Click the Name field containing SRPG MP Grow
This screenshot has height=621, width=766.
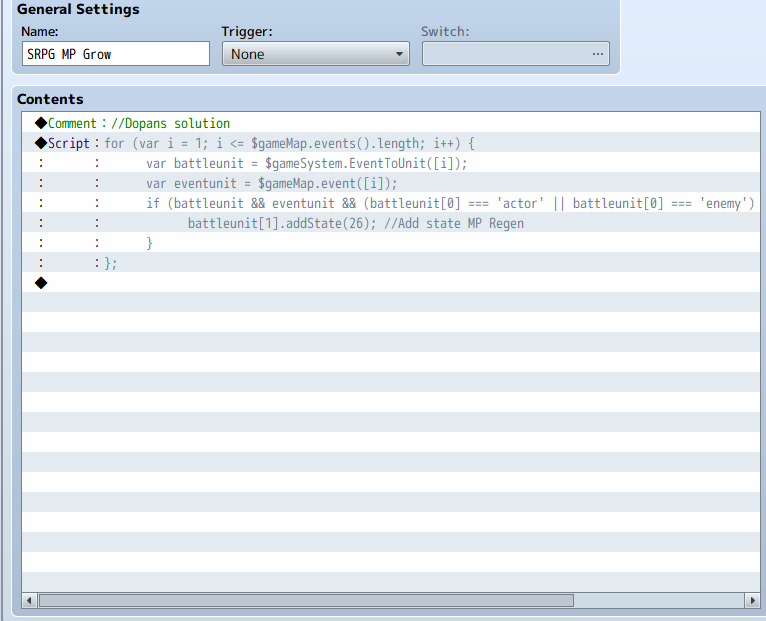(116, 54)
